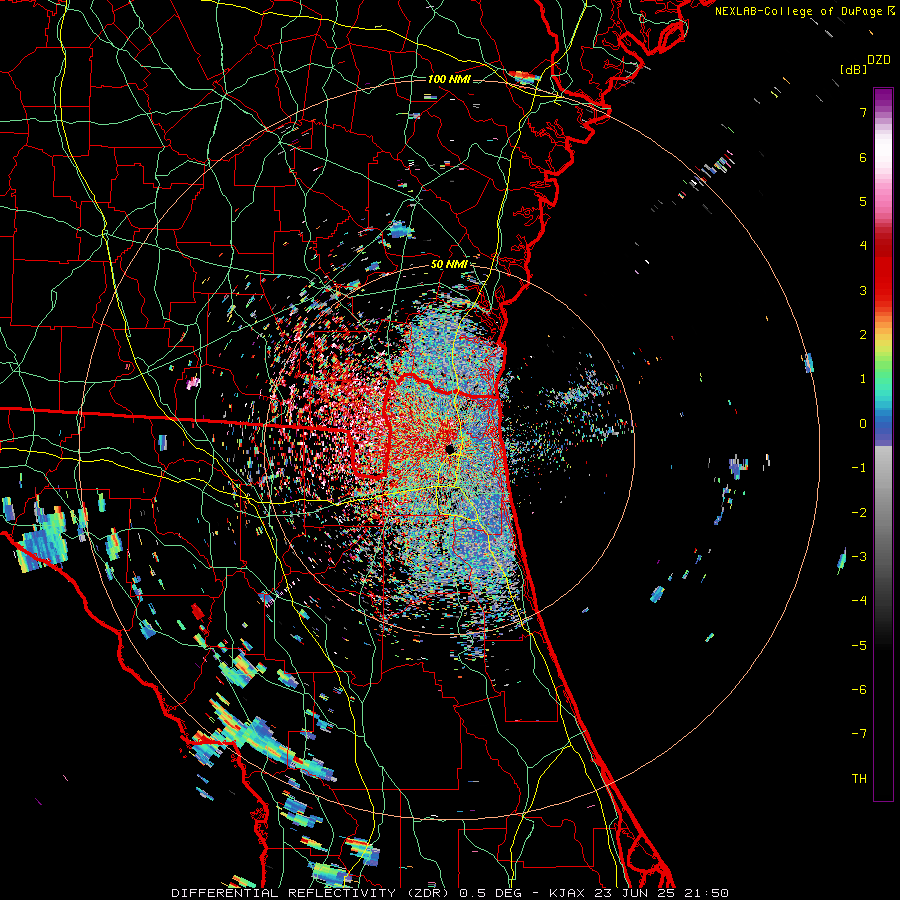Click the -2 tick label on the scale
The width and height of the screenshot is (900, 900).
click(859, 513)
